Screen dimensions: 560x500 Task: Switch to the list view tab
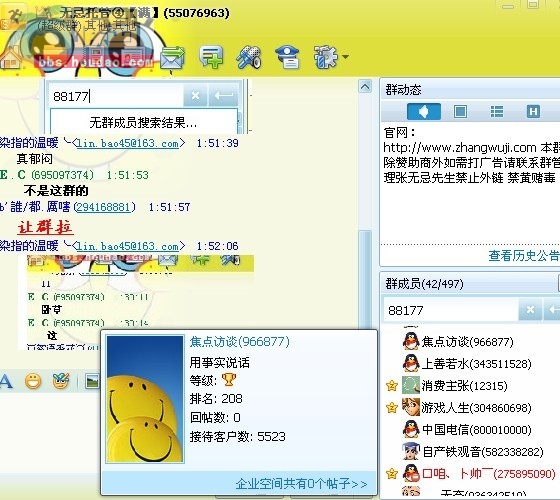coord(497,112)
